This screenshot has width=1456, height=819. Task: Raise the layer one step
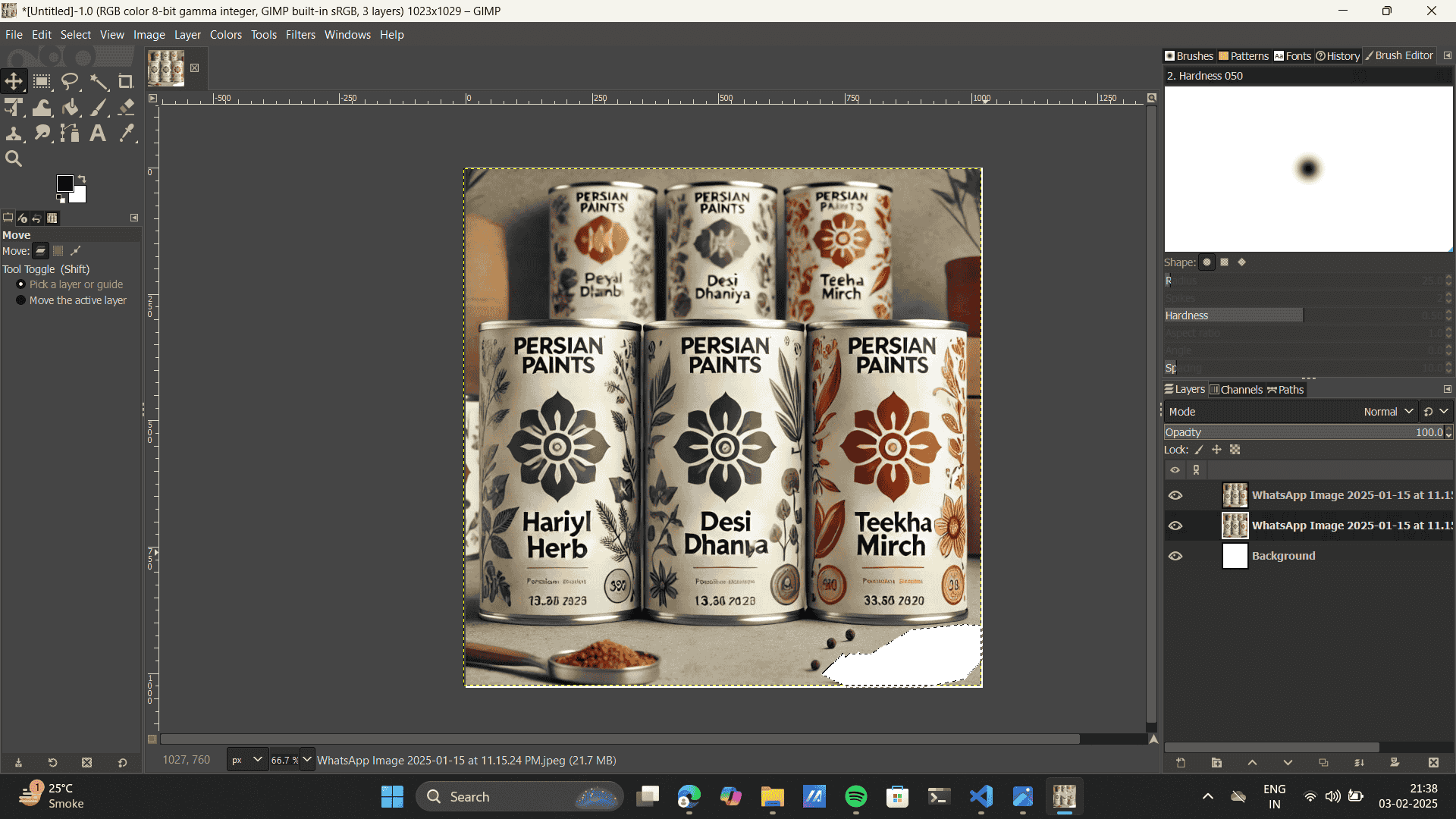click(x=1252, y=763)
